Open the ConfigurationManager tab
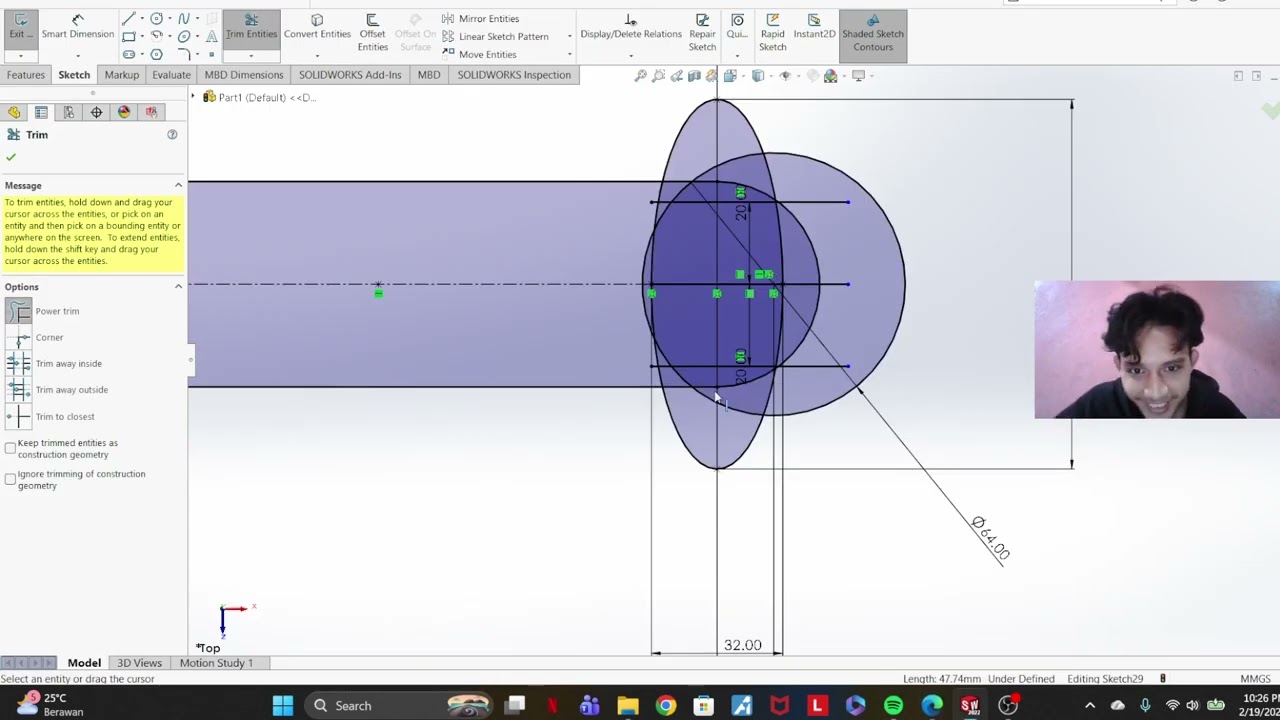 pos(69,112)
